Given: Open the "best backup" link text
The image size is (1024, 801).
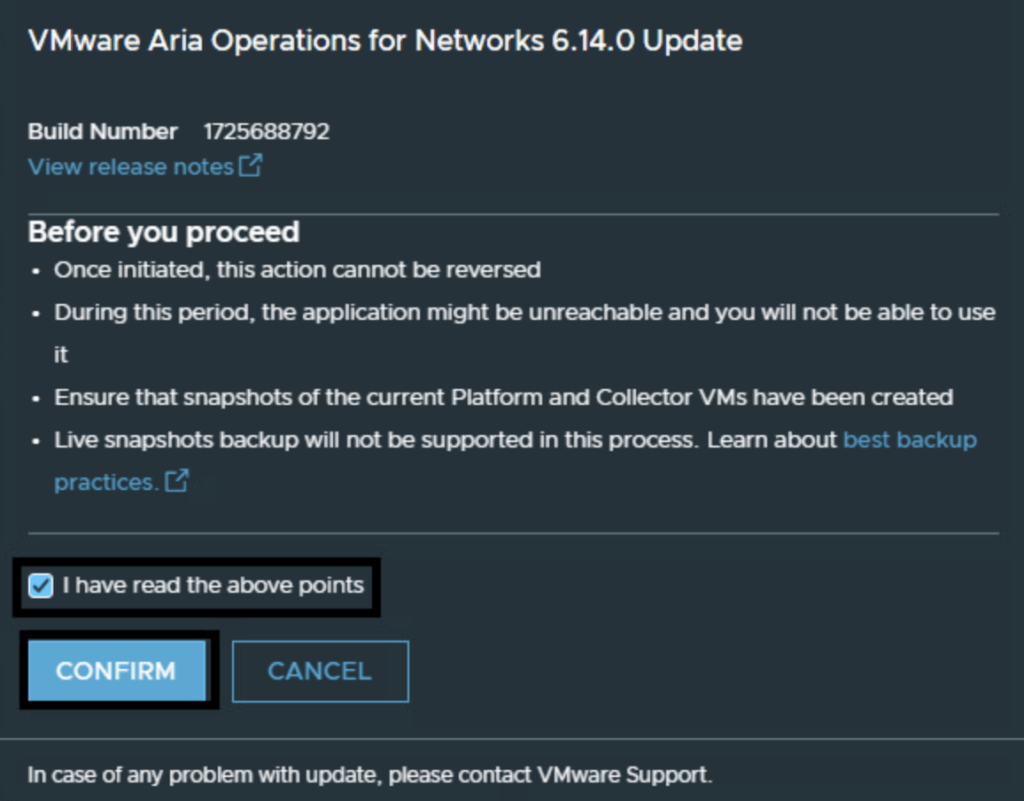Looking at the screenshot, I should click(x=909, y=440).
